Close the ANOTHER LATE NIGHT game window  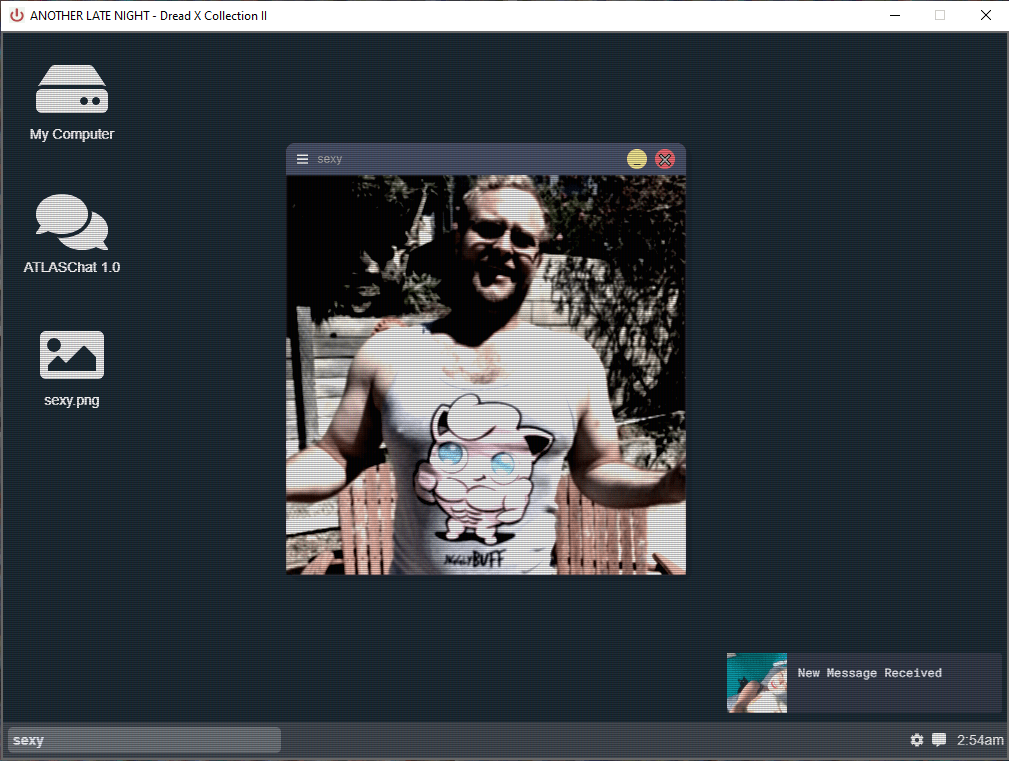coord(985,15)
